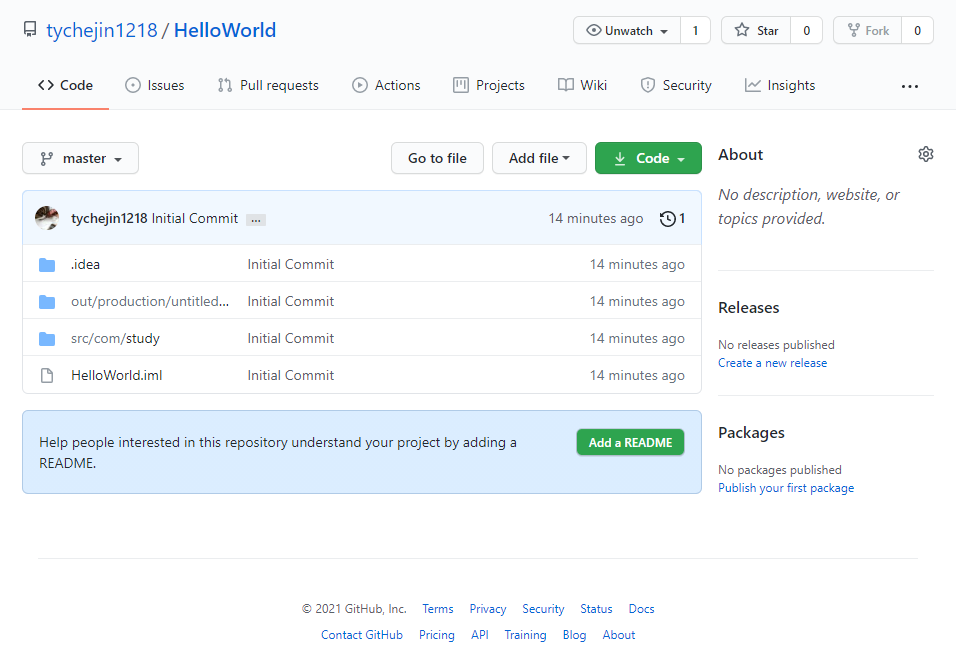This screenshot has width=956, height=649.
Task: Open the HelloWorld.iml file
Action: click(116, 376)
